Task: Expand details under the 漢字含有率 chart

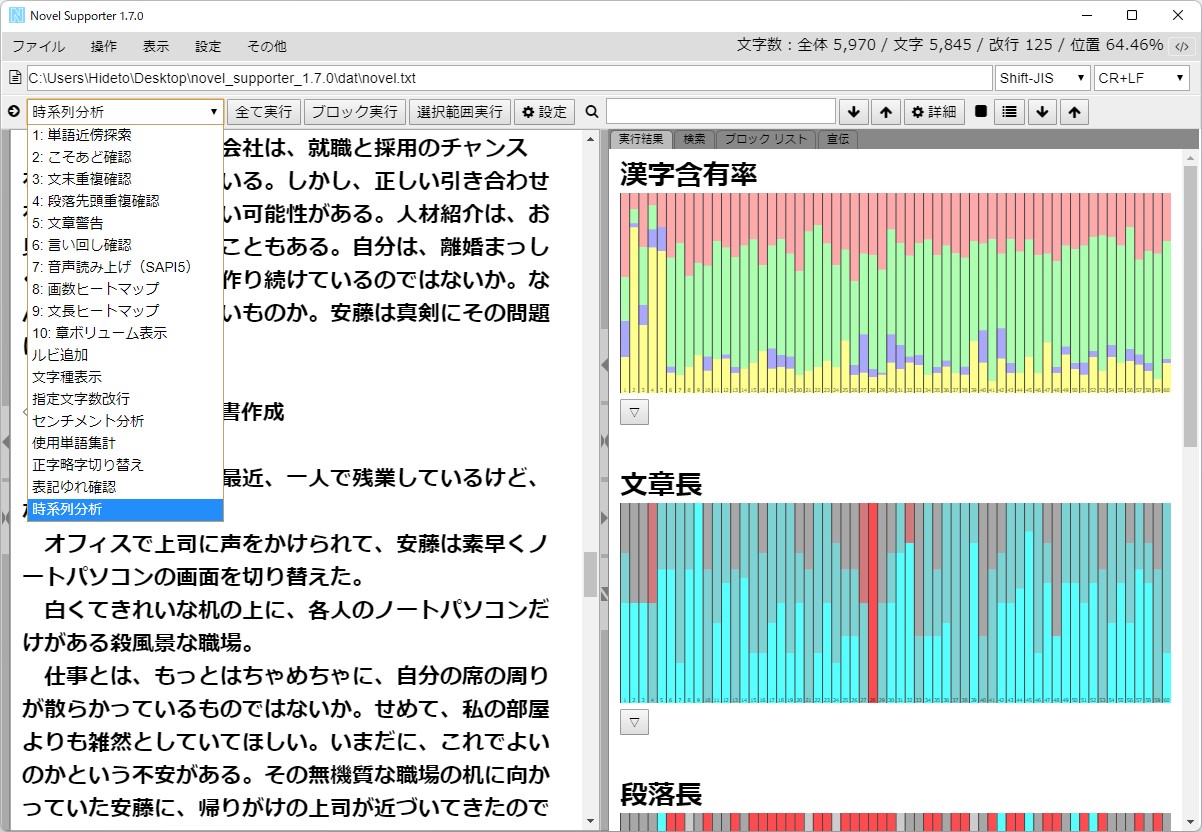Action: point(633,411)
